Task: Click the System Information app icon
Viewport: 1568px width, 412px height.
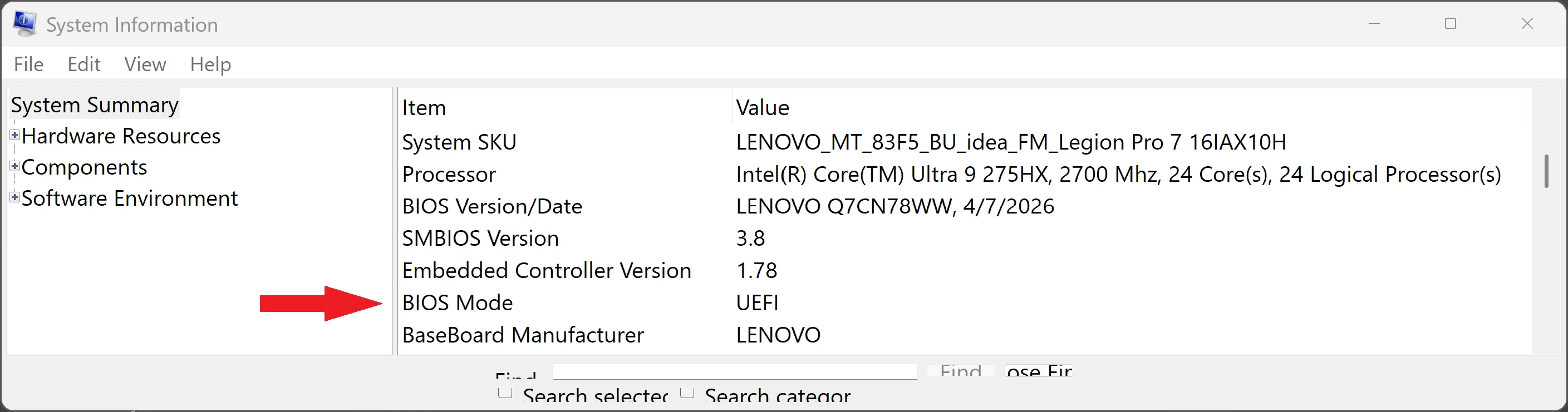Action: coord(24,24)
